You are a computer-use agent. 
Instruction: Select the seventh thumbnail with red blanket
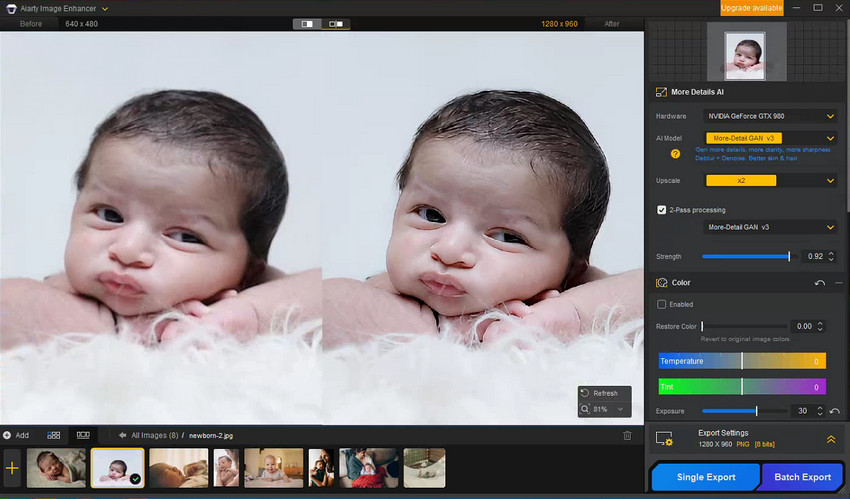pyautogui.click(x=369, y=468)
